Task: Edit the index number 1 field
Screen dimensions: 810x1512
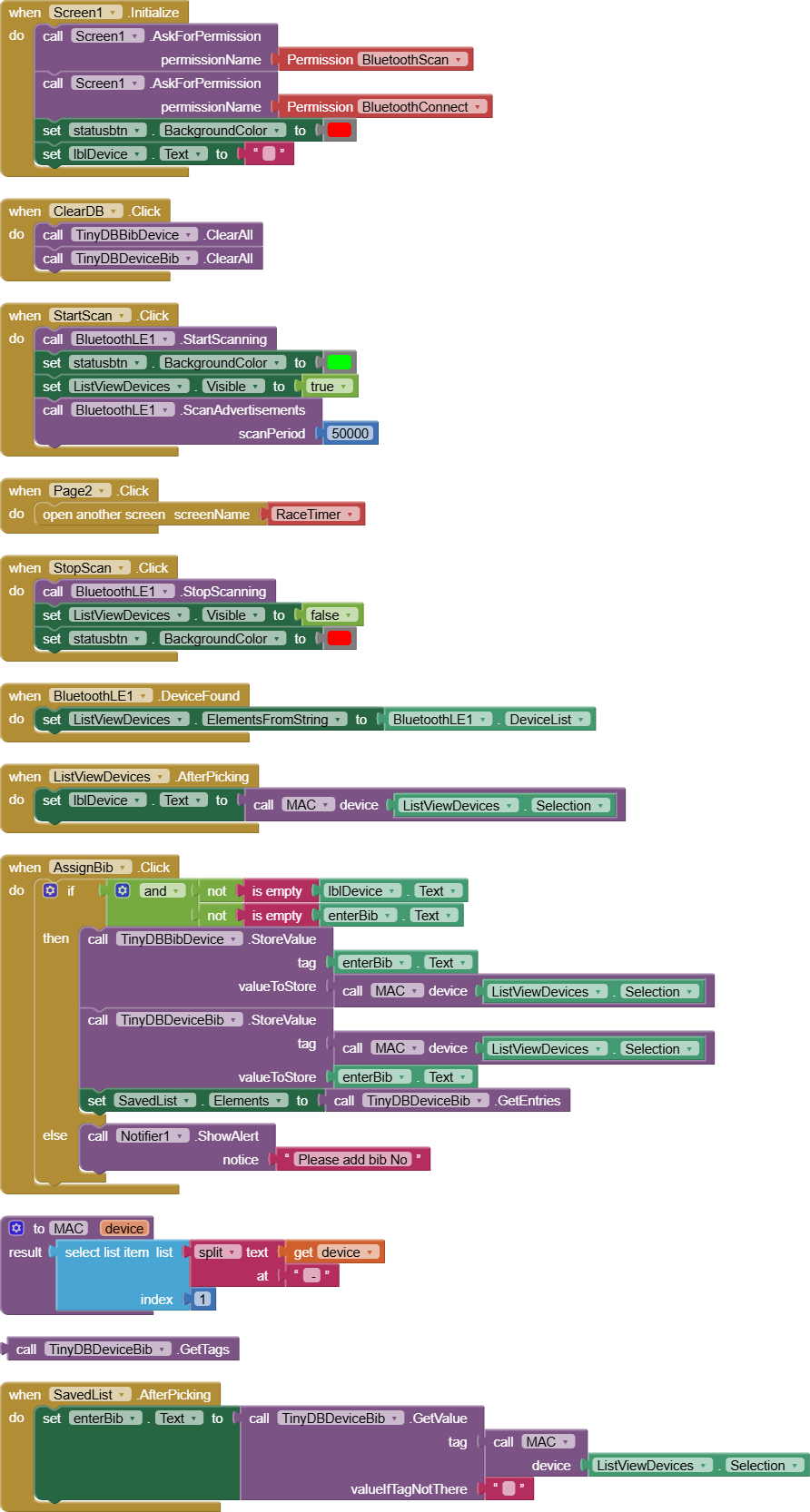Action: tap(202, 1299)
